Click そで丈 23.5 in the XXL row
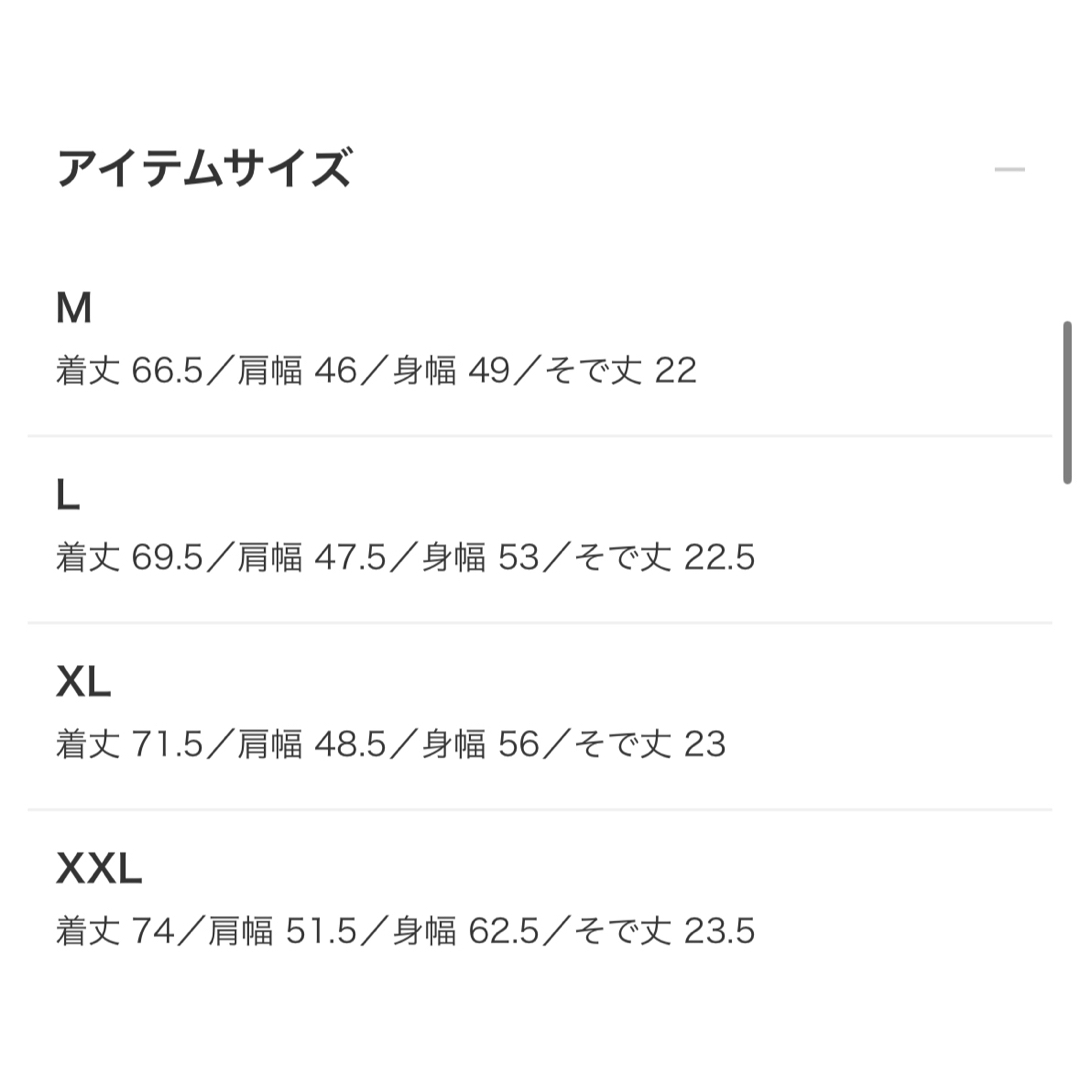 click(665, 931)
